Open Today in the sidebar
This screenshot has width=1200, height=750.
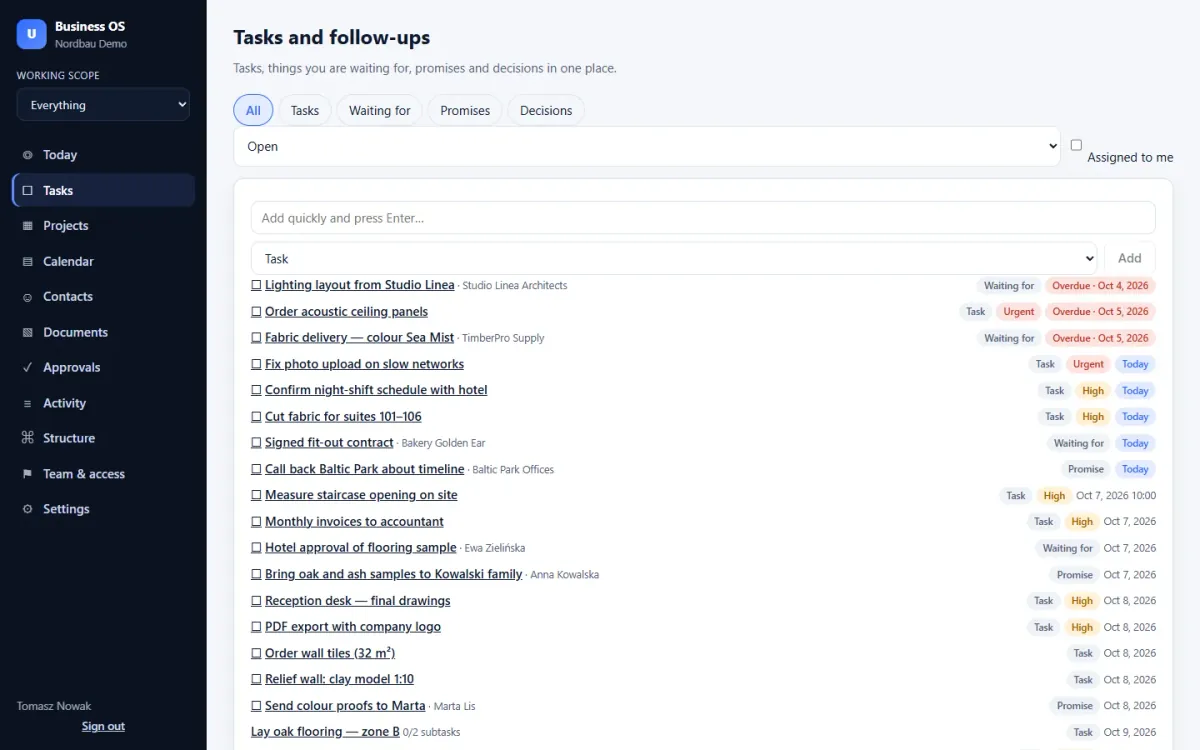click(103, 155)
